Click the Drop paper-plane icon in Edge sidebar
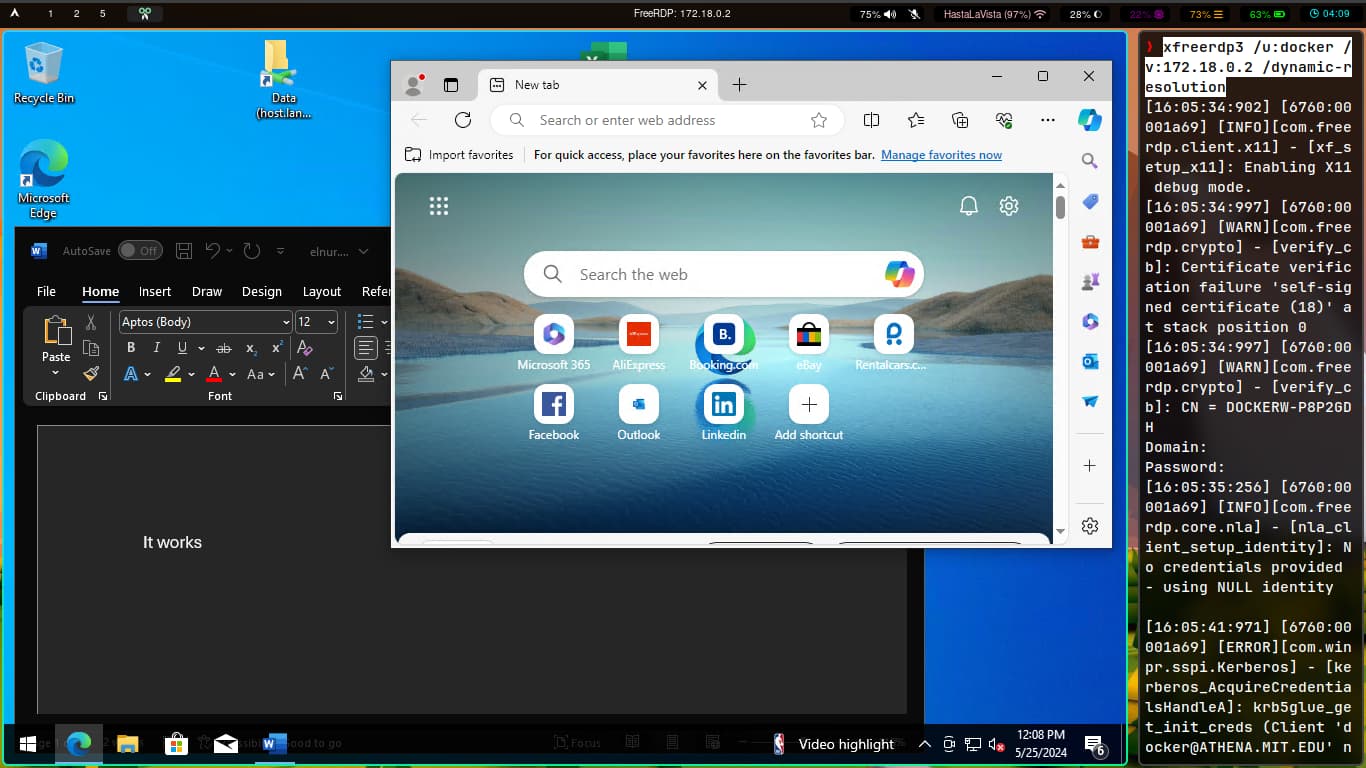1366x768 pixels. coord(1090,401)
